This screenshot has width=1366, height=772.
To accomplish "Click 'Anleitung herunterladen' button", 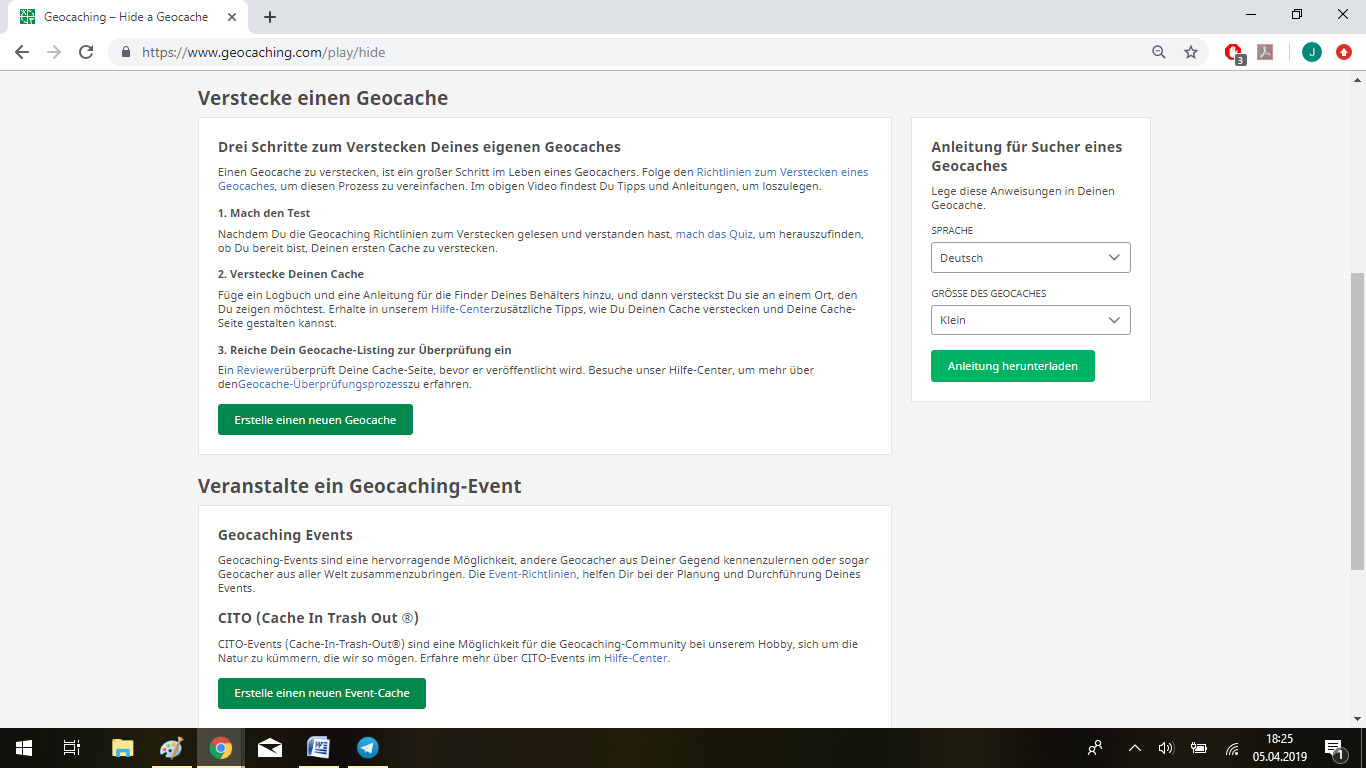I will [x=1012, y=366].
